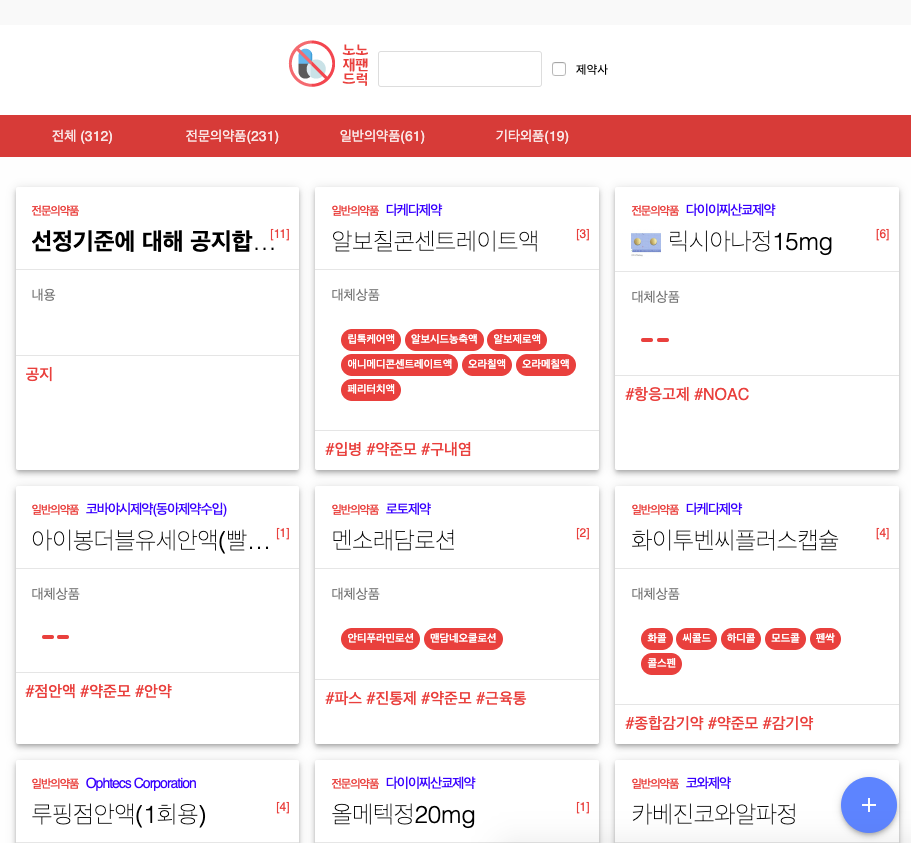The height and width of the screenshot is (843, 911).
Task: Click the #구내염 hashtag
Action: [x=446, y=449]
